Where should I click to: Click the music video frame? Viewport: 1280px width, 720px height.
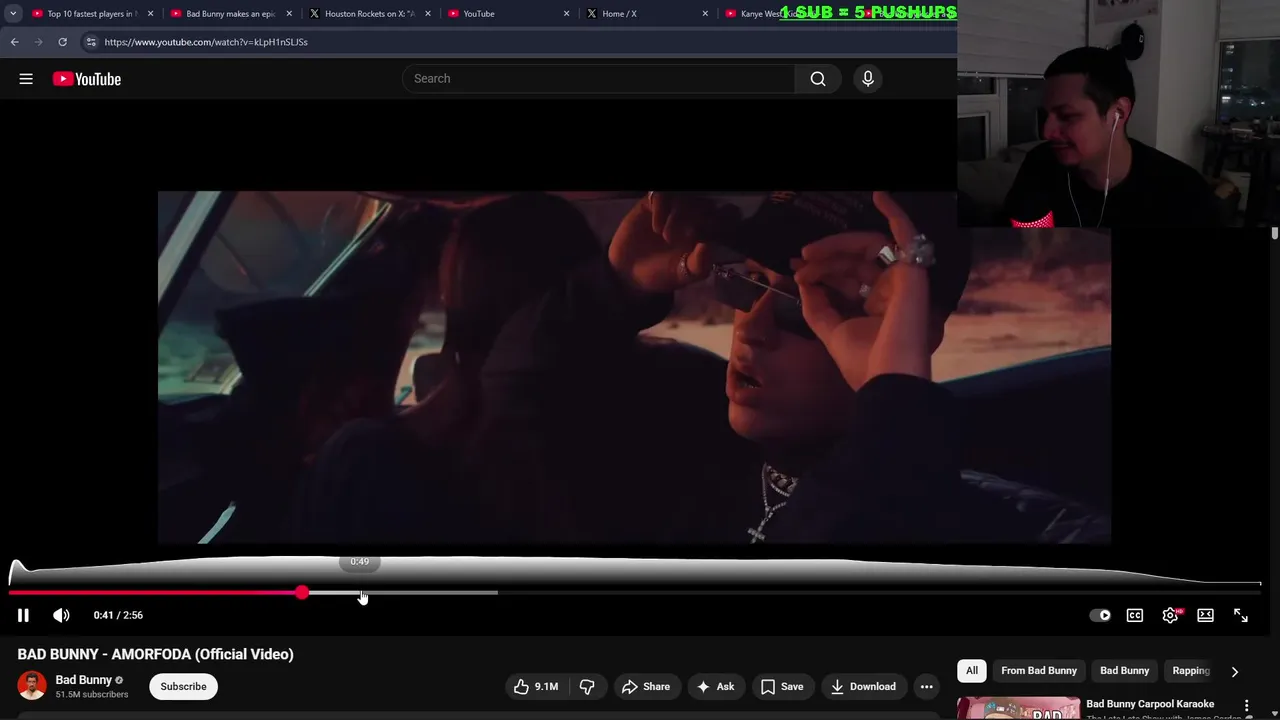[x=634, y=367]
